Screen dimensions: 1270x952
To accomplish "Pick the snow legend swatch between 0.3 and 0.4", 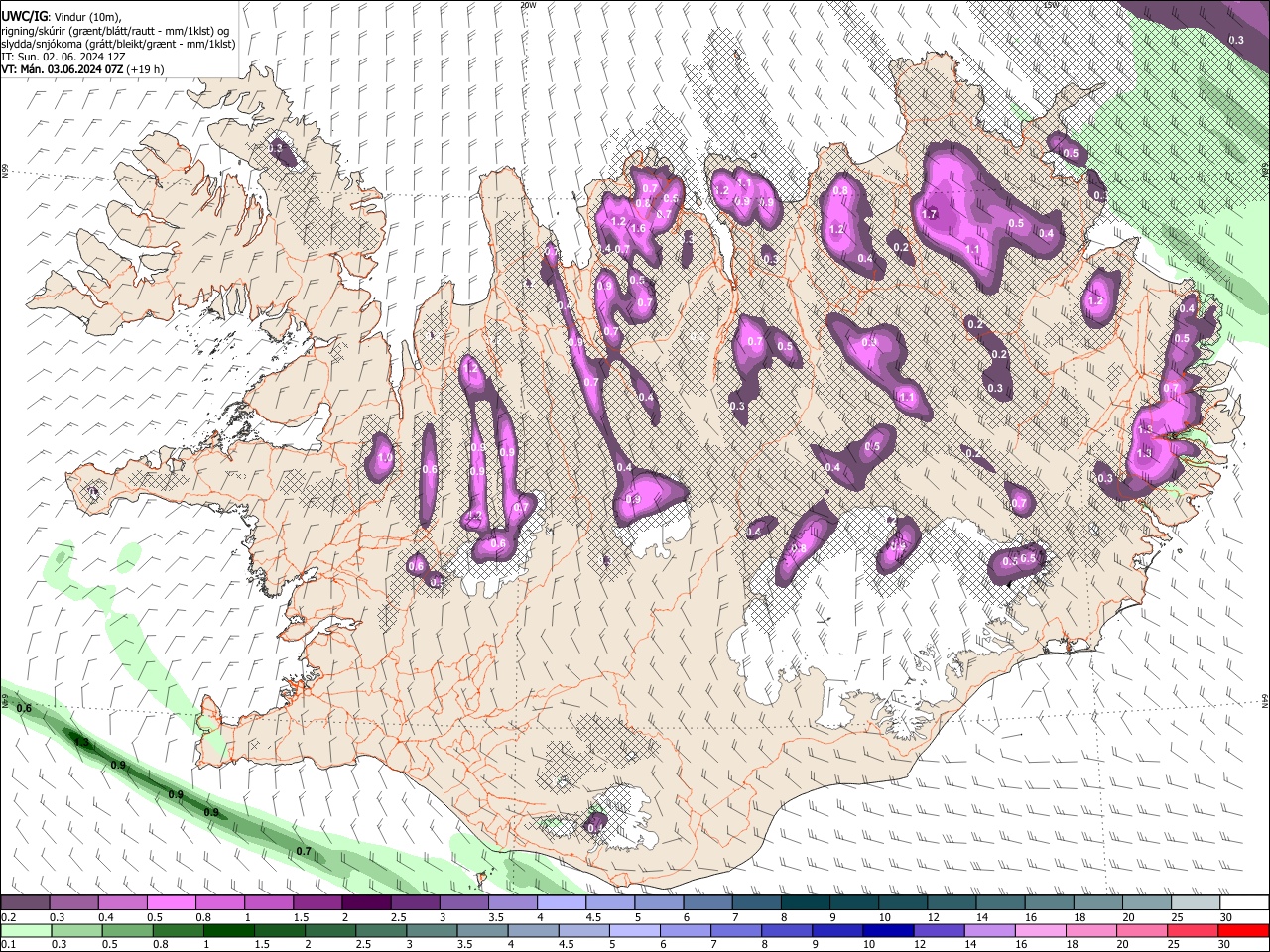I will click(x=73, y=902).
